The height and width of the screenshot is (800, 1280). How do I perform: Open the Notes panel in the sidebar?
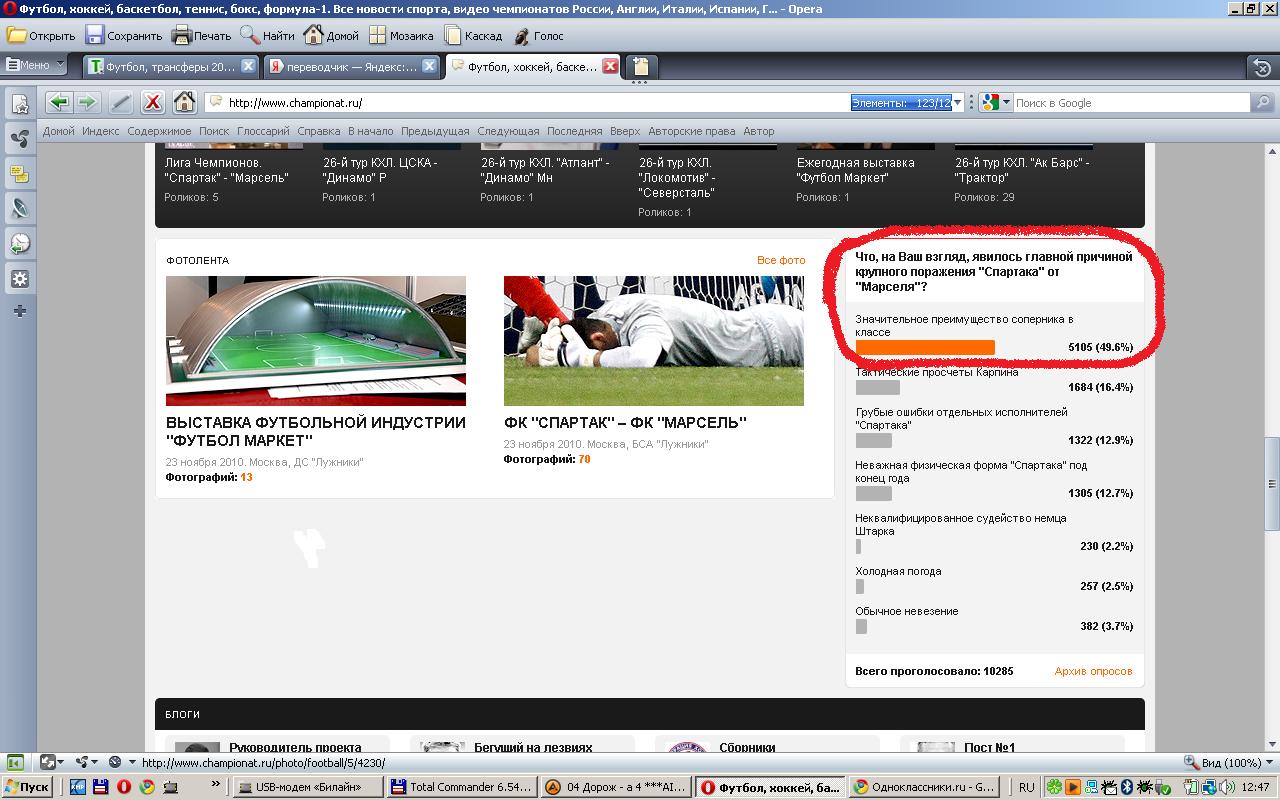[x=19, y=174]
